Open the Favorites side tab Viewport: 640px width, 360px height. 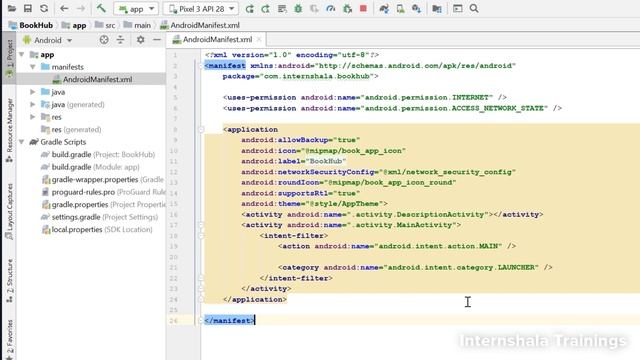coord(9,339)
